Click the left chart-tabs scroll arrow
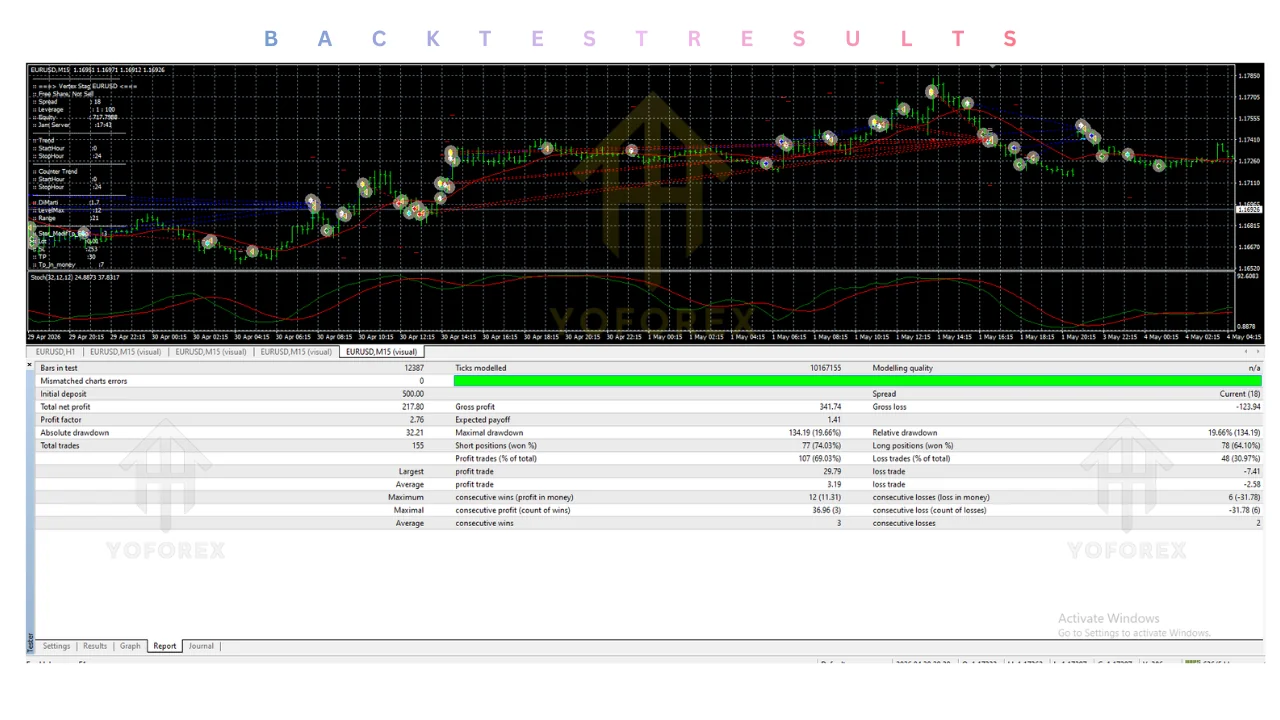 pos(1246,352)
